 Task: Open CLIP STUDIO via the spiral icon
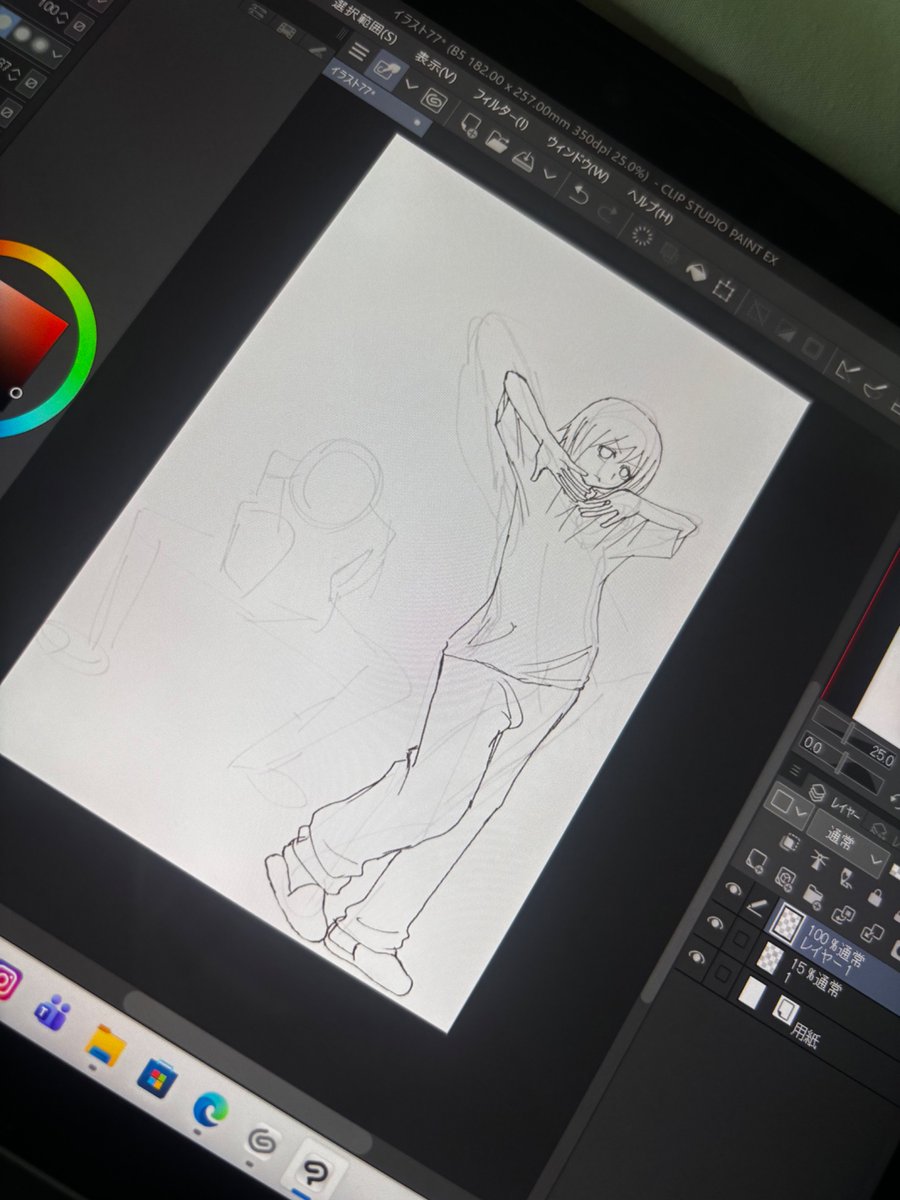click(433, 100)
